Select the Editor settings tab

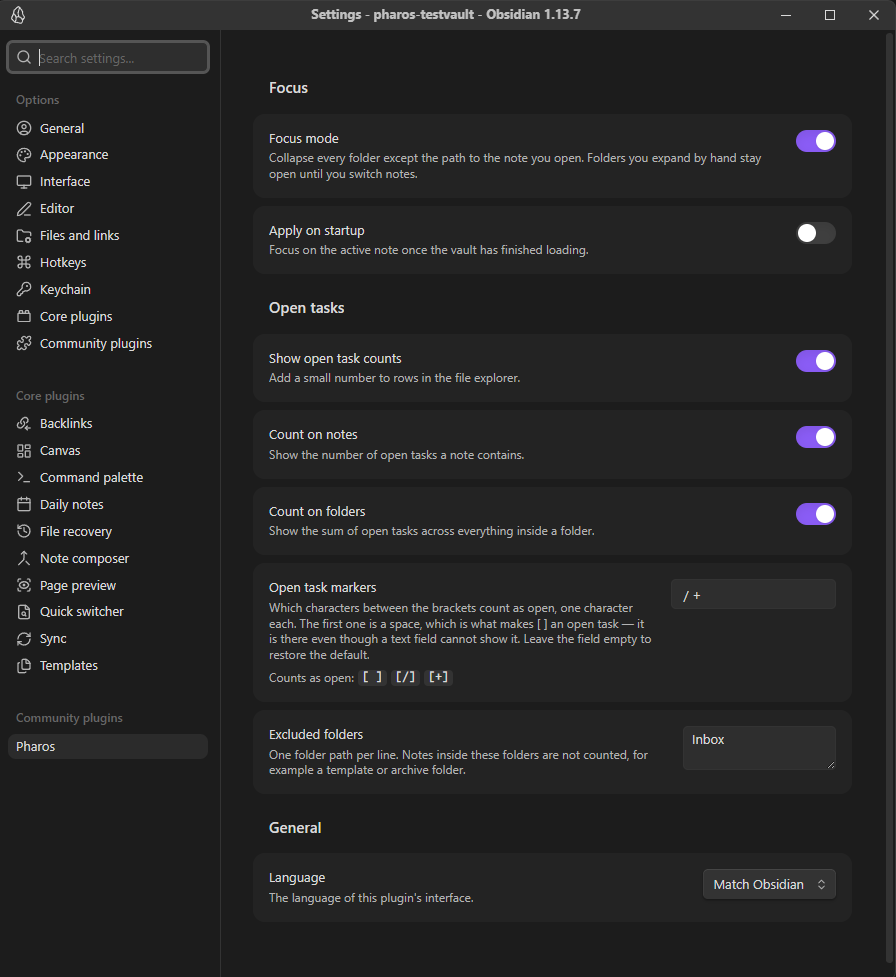108,209
